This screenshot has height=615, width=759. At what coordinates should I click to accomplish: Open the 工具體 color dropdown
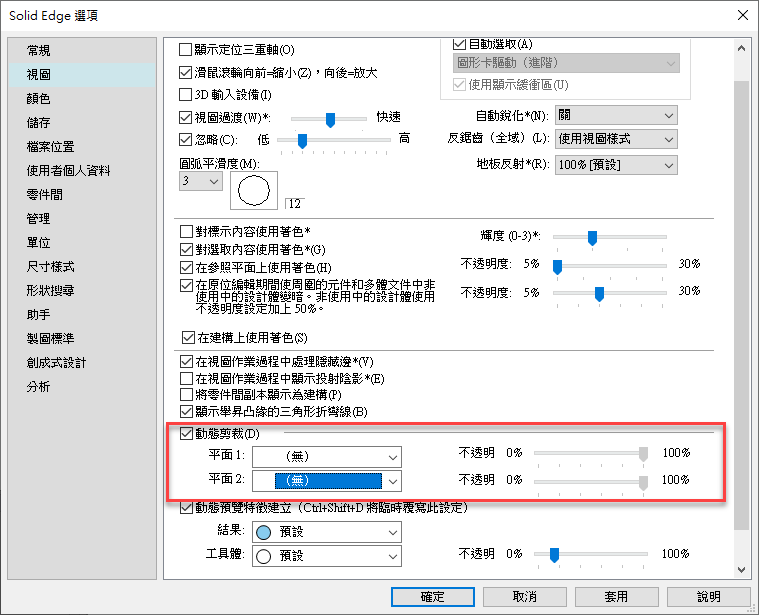coord(327,556)
